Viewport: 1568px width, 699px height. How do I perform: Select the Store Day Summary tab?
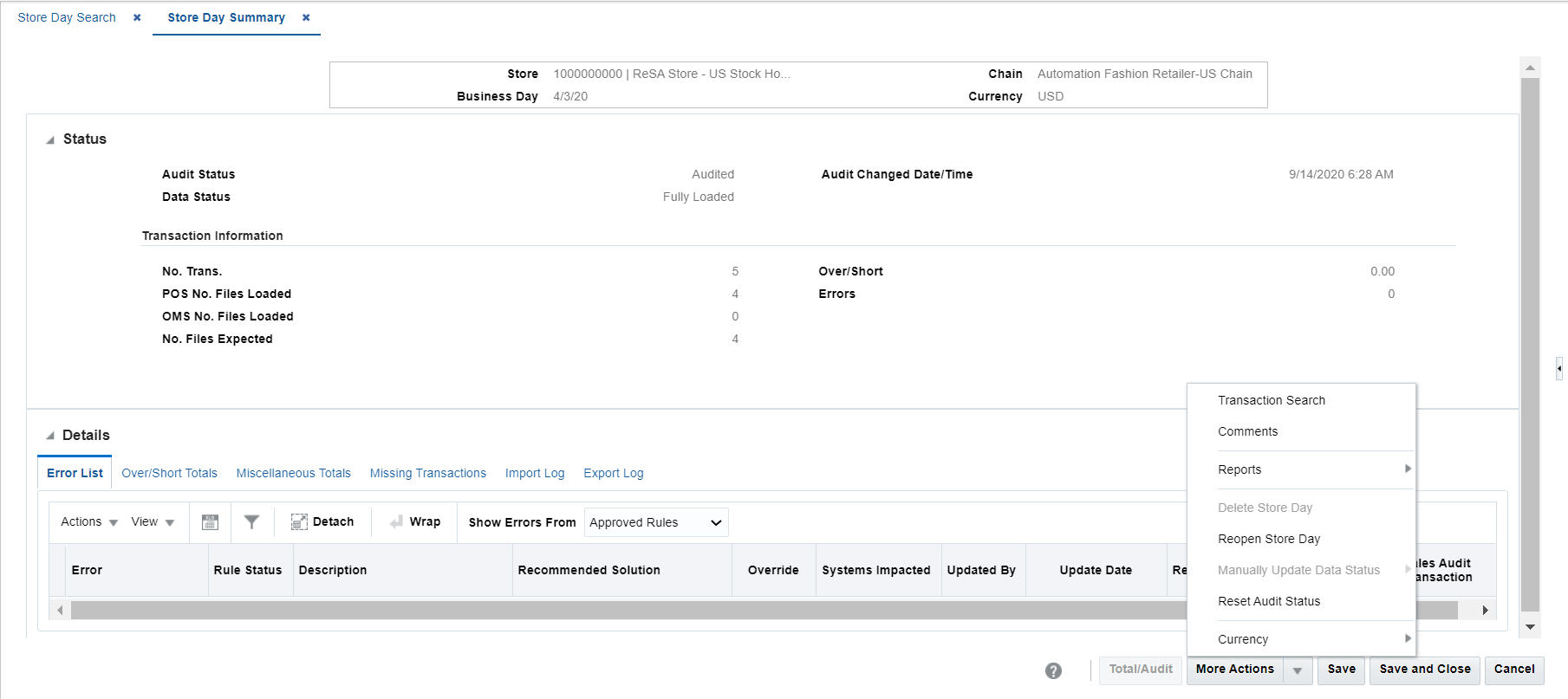[226, 17]
